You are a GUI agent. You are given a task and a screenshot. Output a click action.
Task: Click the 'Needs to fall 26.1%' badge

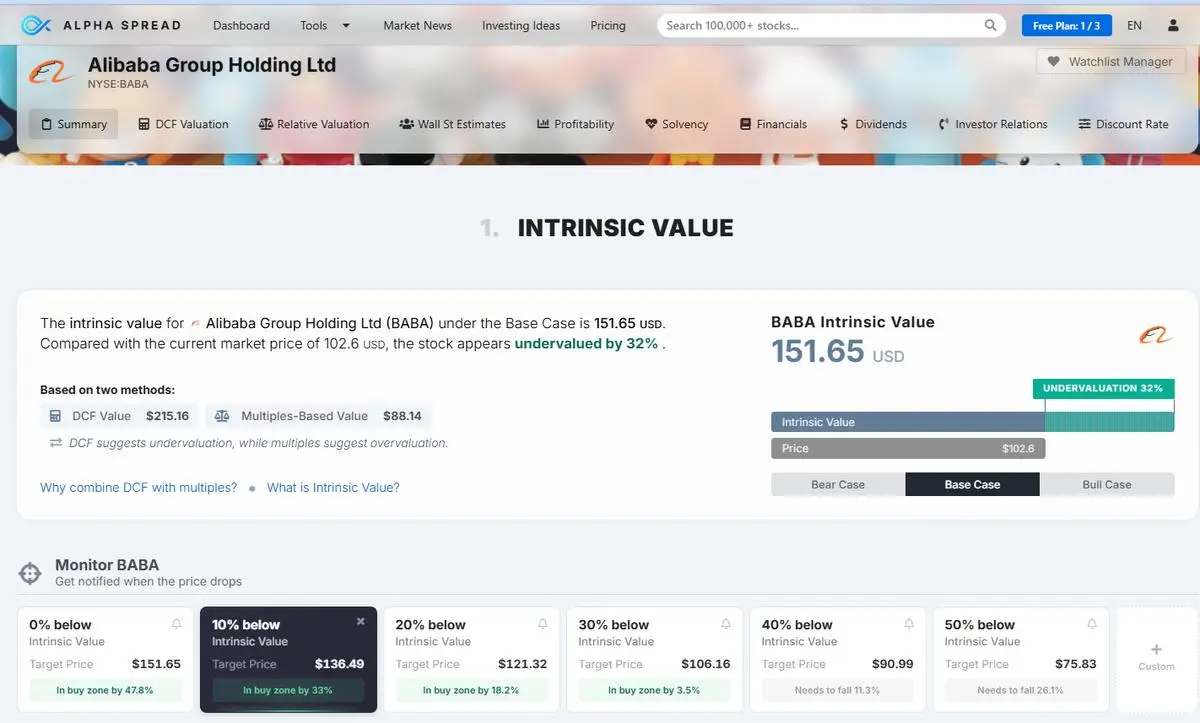pyautogui.click(x=1020, y=690)
